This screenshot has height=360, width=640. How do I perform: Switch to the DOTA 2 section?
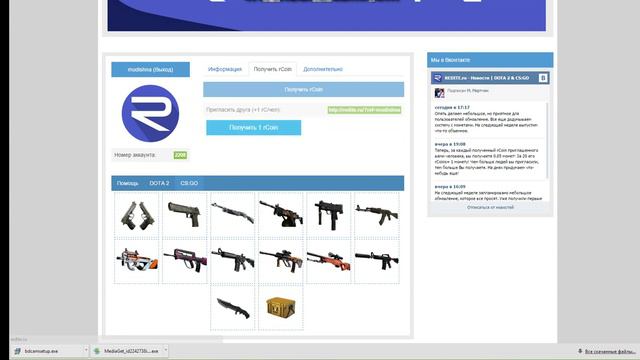pos(159,183)
